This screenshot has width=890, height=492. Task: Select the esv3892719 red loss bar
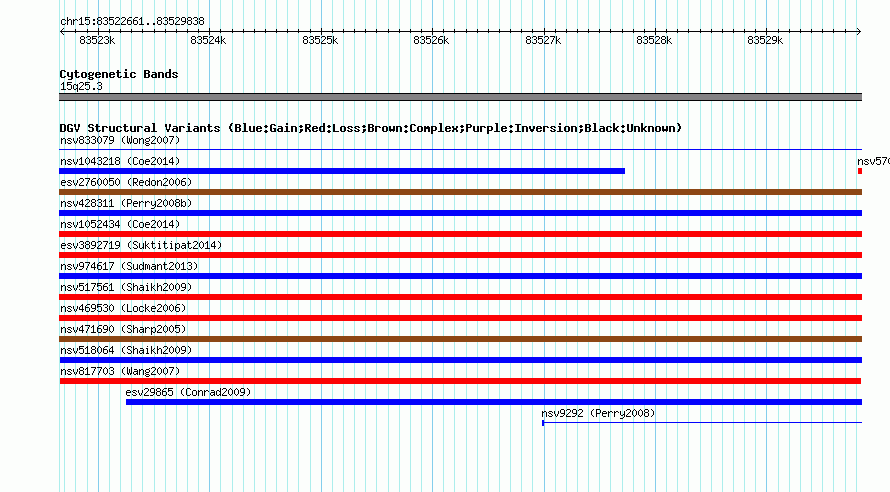click(x=460, y=255)
